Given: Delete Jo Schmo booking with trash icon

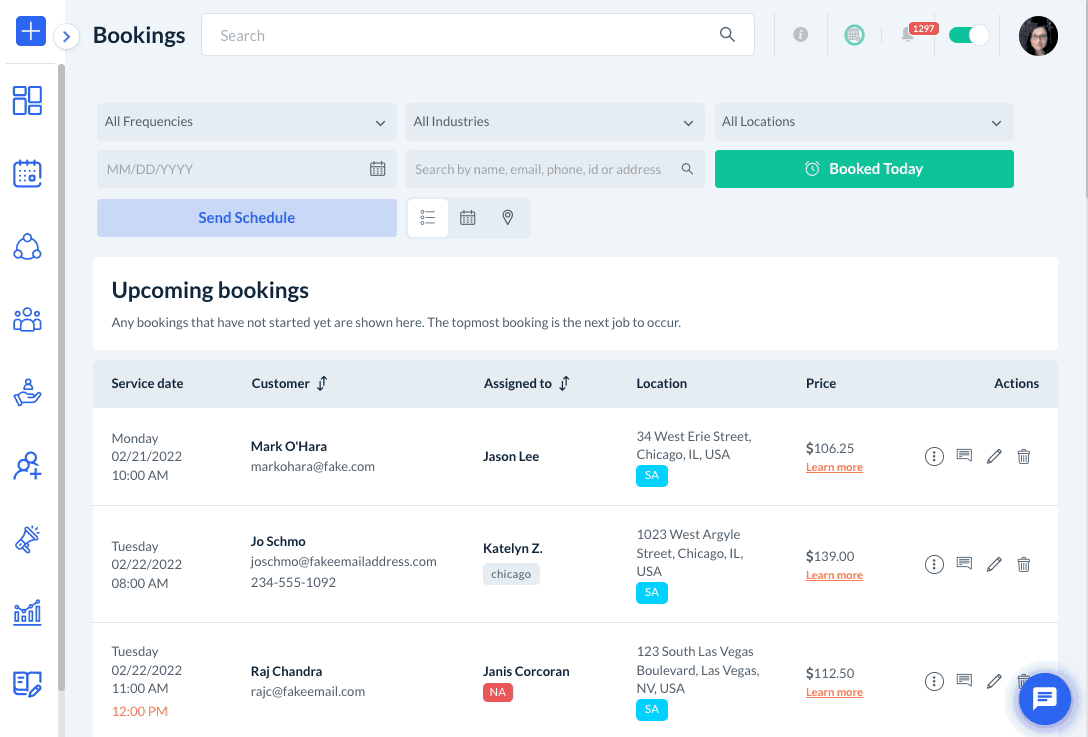Looking at the screenshot, I should [1023, 564].
